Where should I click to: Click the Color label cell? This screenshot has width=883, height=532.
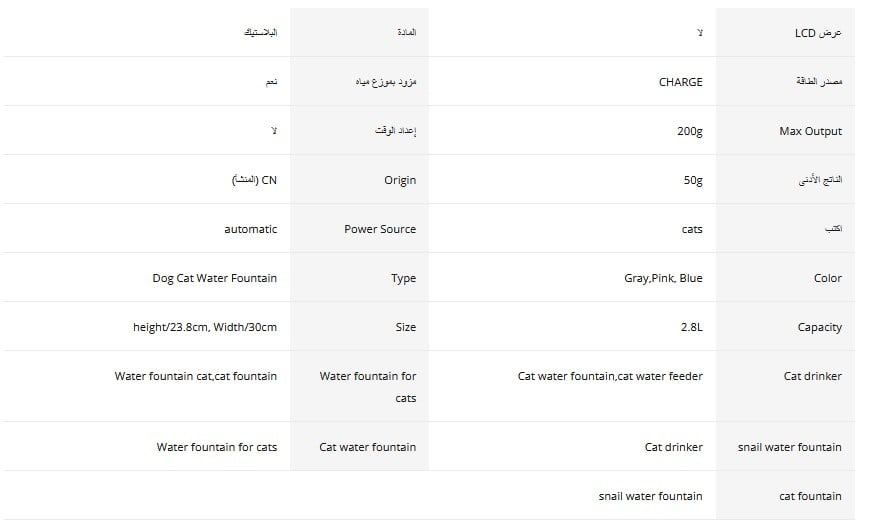(827, 278)
